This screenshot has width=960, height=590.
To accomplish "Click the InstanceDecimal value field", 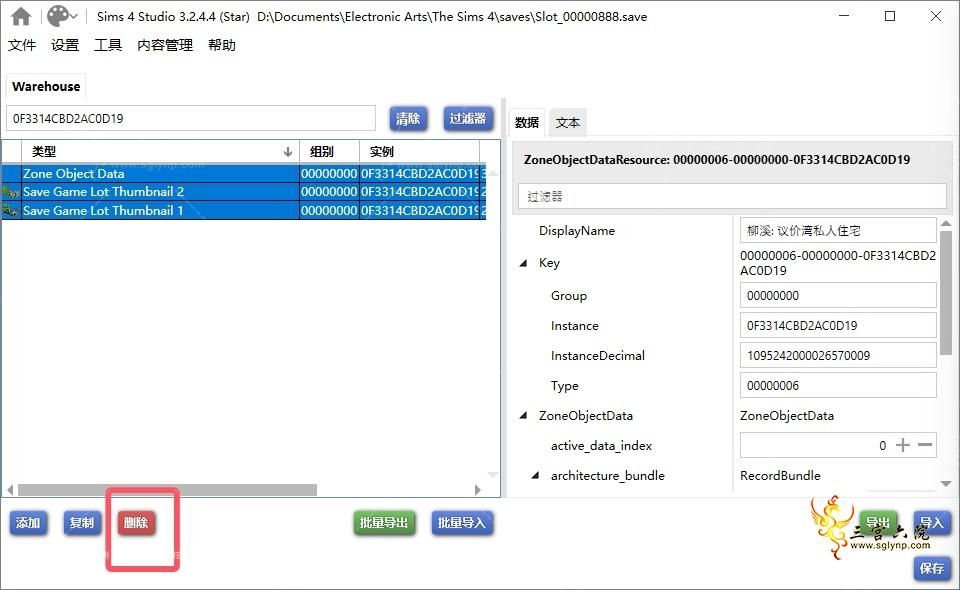I will 838,356.
